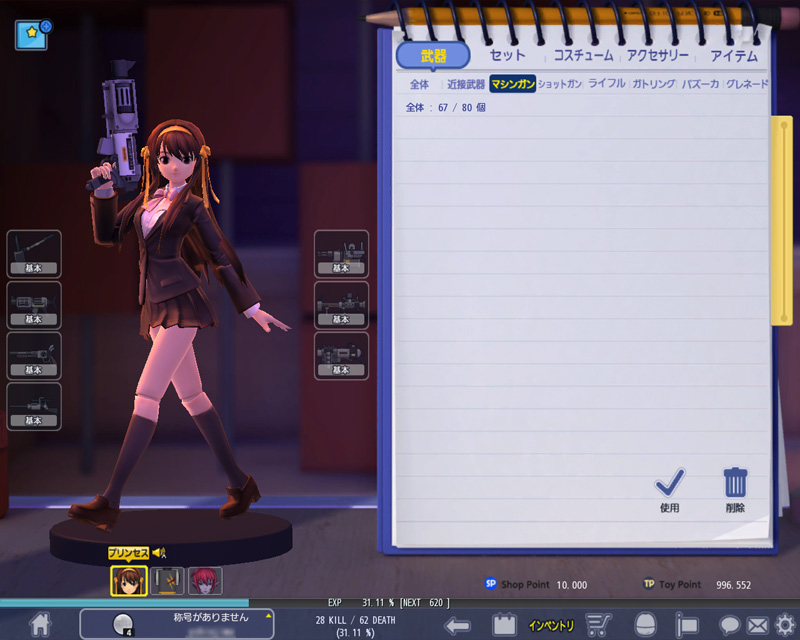Switch to the コスチューム tab
Viewport: 800px width, 640px height.
coord(584,55)
